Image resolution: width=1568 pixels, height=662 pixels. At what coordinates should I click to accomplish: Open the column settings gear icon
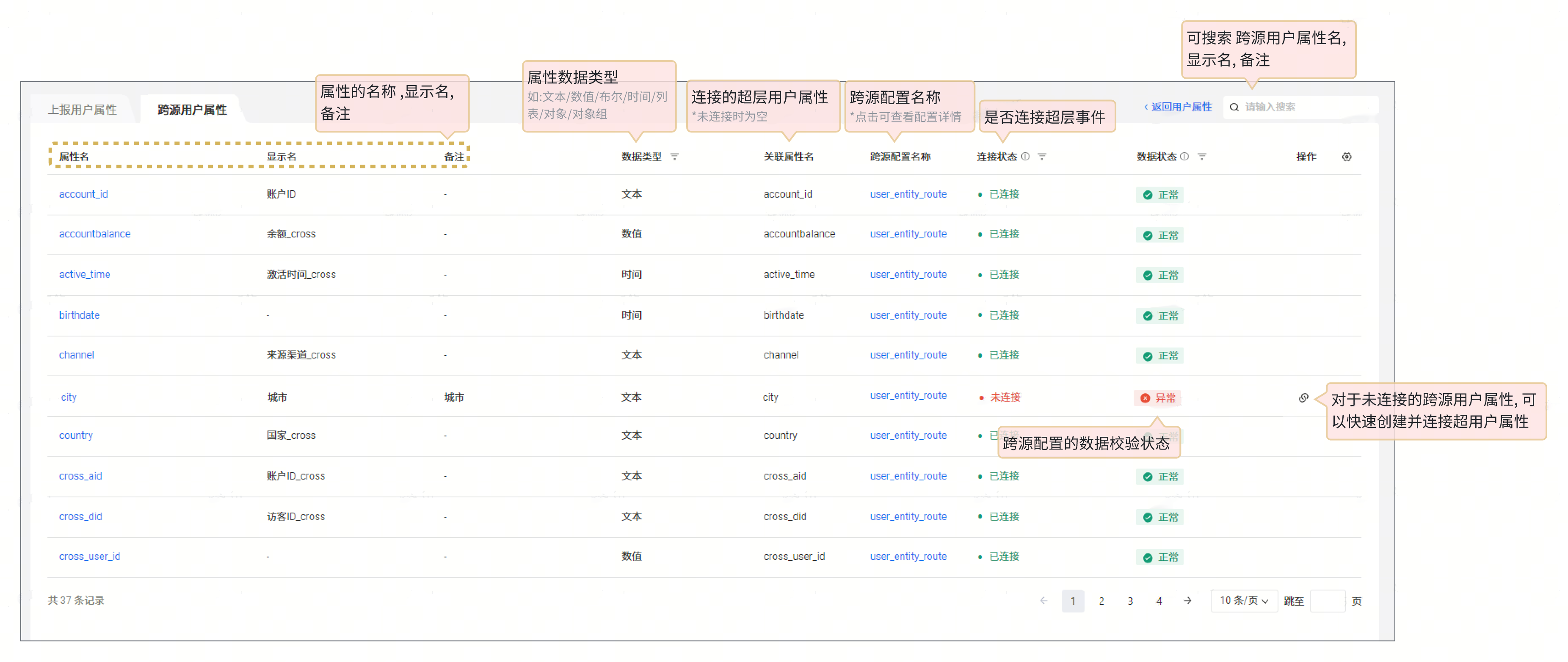pyautogui.click(x=1347, y=157)
